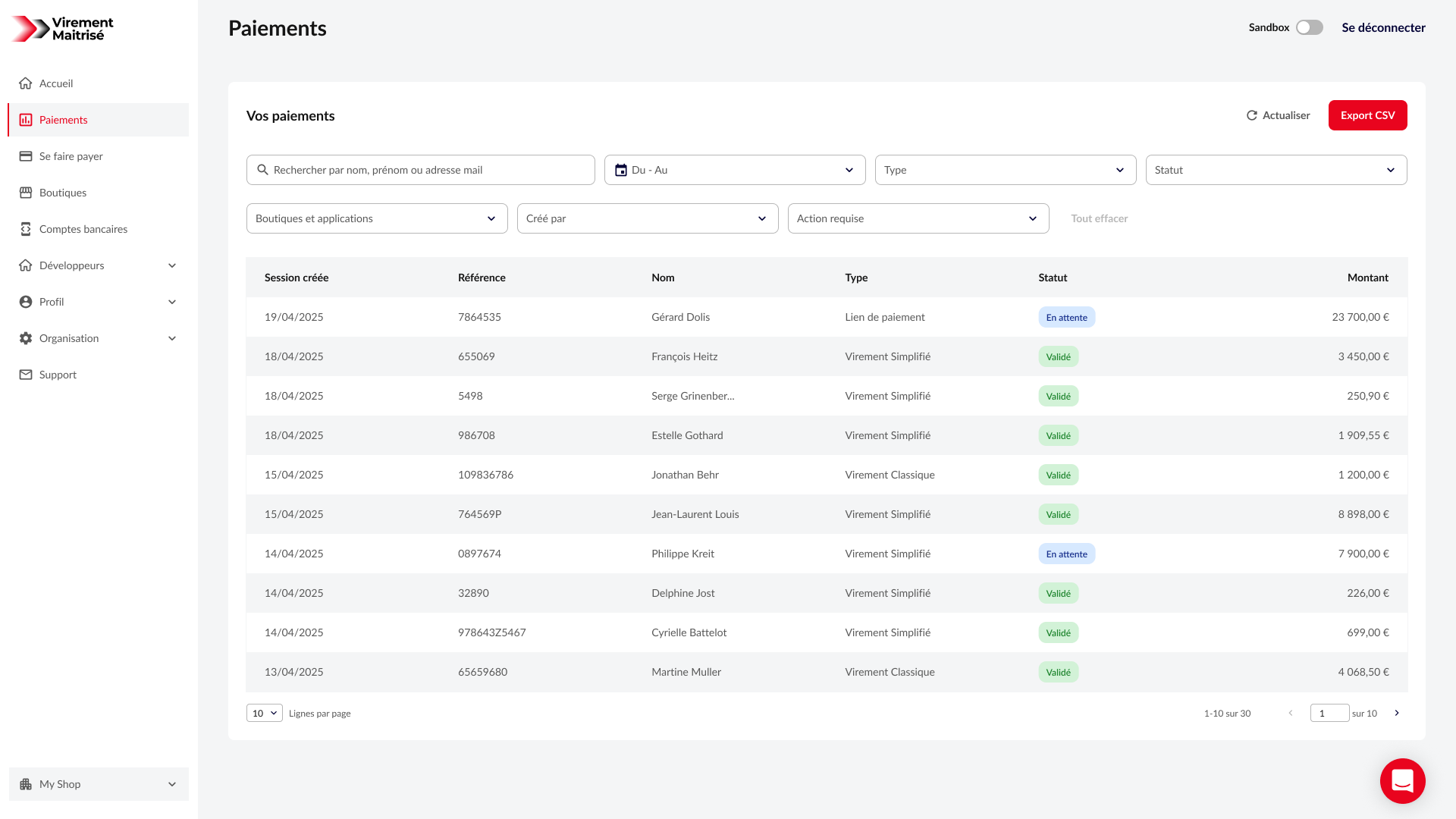Open the Boutiques store icon
Viewport: 1456px width, 819px height.
[26, 193]
